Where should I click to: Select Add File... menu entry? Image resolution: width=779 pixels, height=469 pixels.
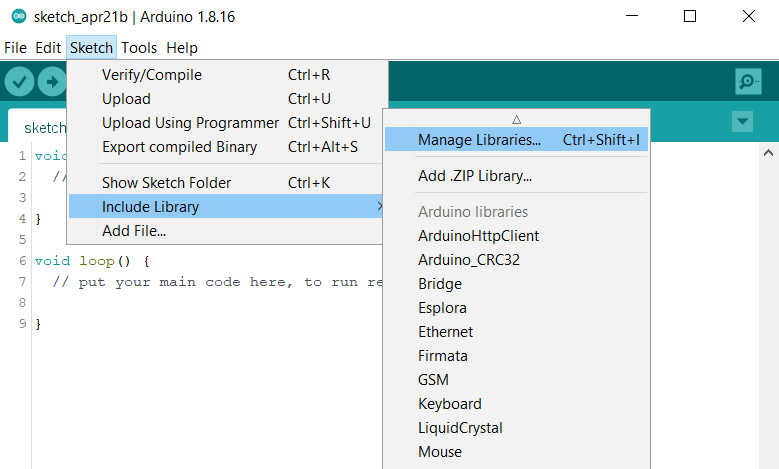coord(226,231)
